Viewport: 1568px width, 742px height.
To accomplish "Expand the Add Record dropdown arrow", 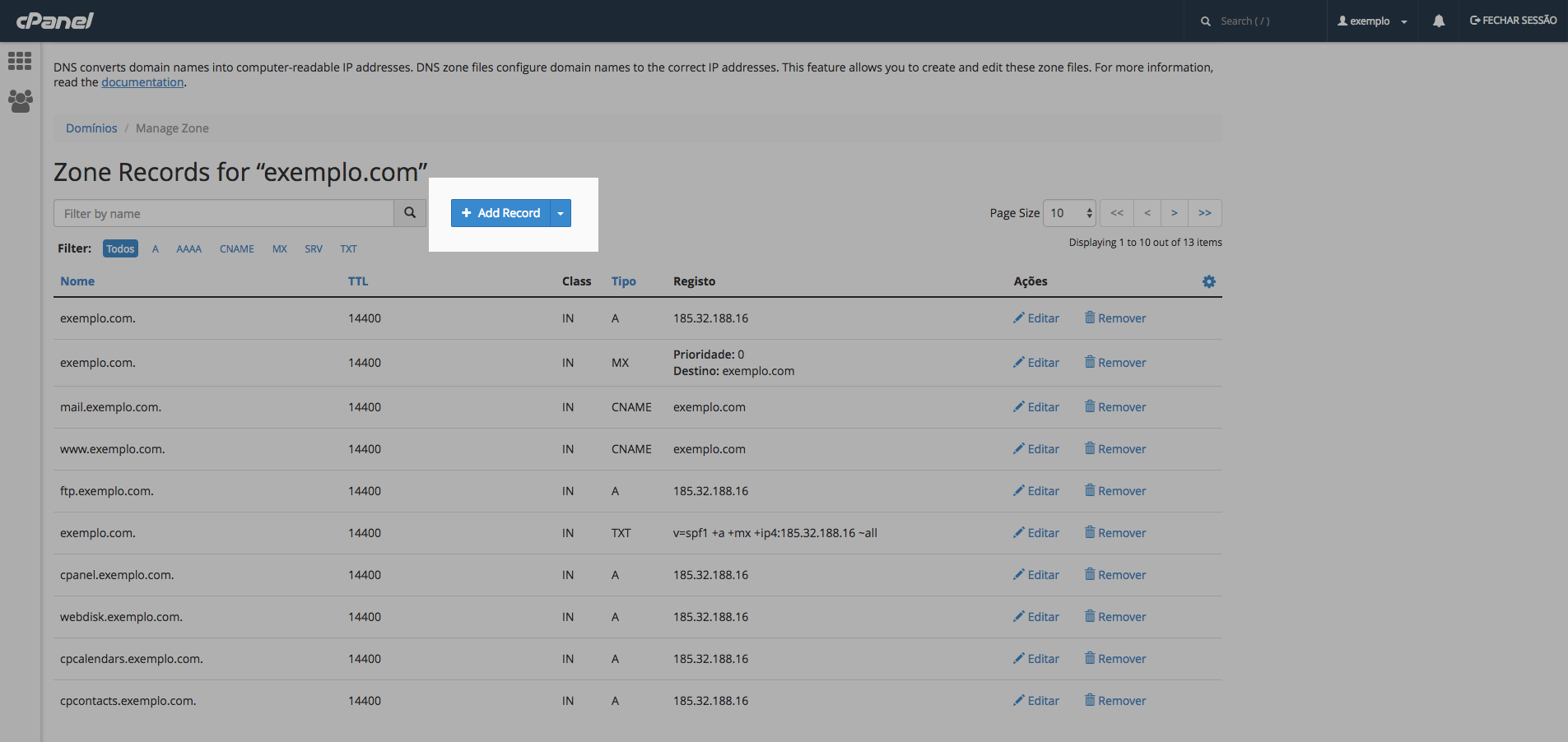I will coord(561,213).
